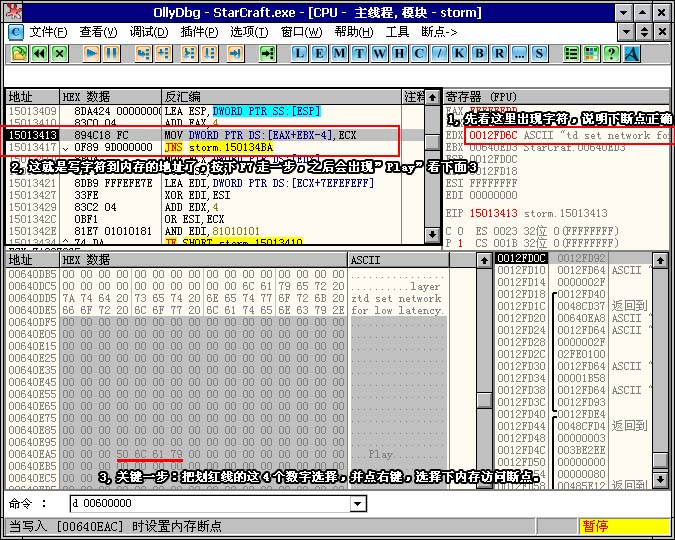Open Executable modules with E button

[319, 54]
